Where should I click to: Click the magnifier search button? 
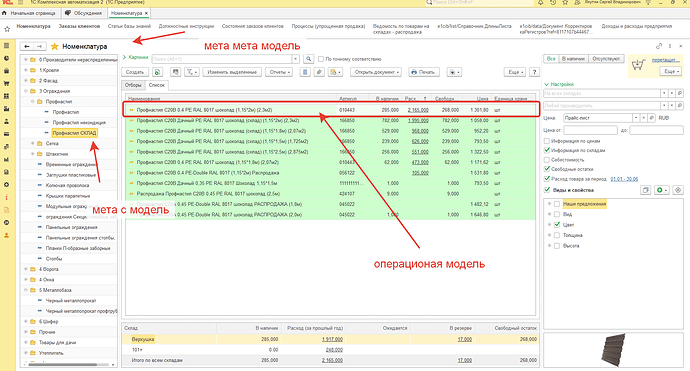coord(308,59)
